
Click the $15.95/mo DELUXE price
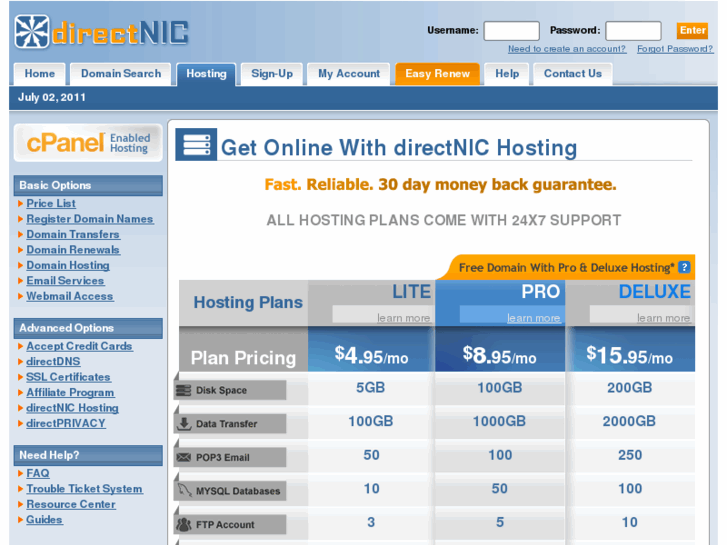629,356
